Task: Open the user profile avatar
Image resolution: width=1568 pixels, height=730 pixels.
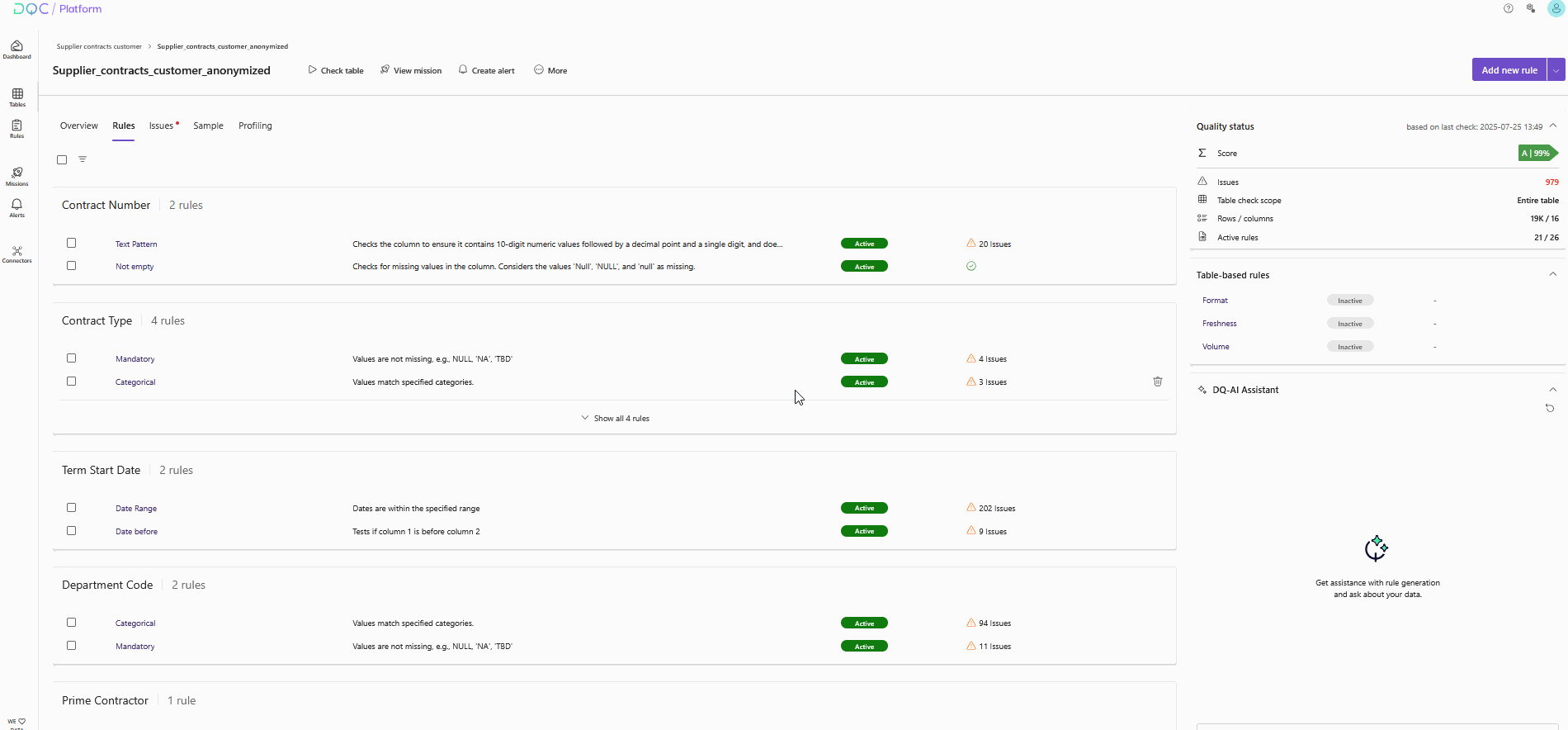Action: [1556, 8]
